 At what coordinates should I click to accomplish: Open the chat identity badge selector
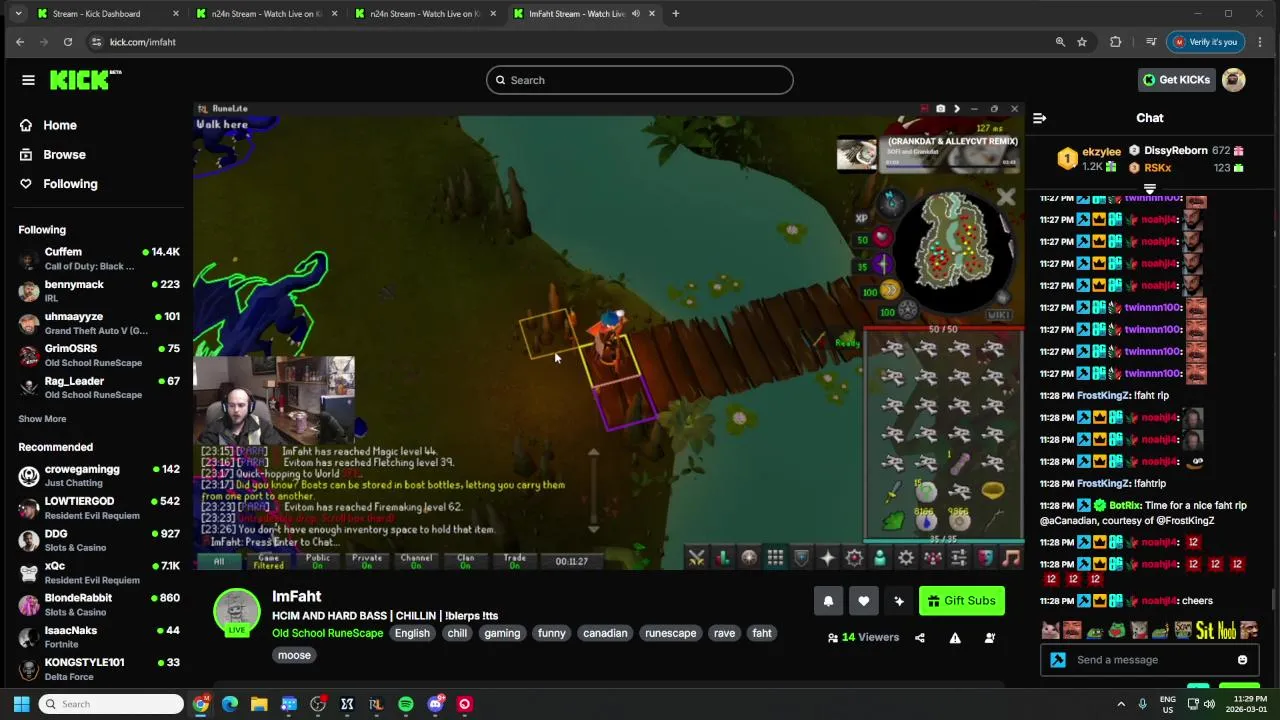(x=1057, y=660)
